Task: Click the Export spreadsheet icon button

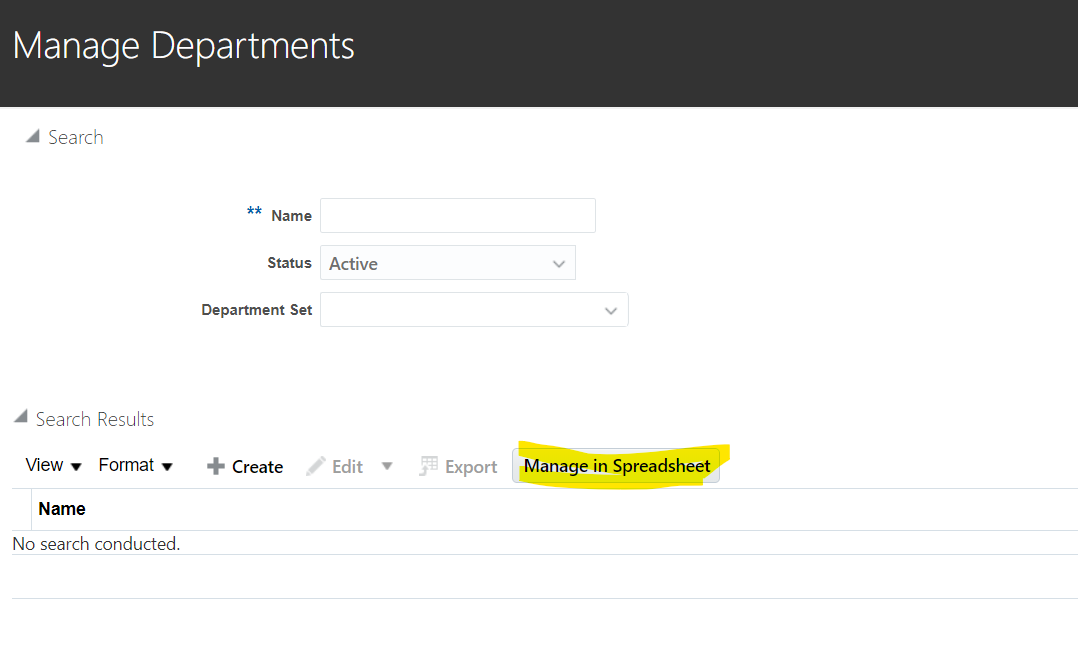Action: (458, 466)
